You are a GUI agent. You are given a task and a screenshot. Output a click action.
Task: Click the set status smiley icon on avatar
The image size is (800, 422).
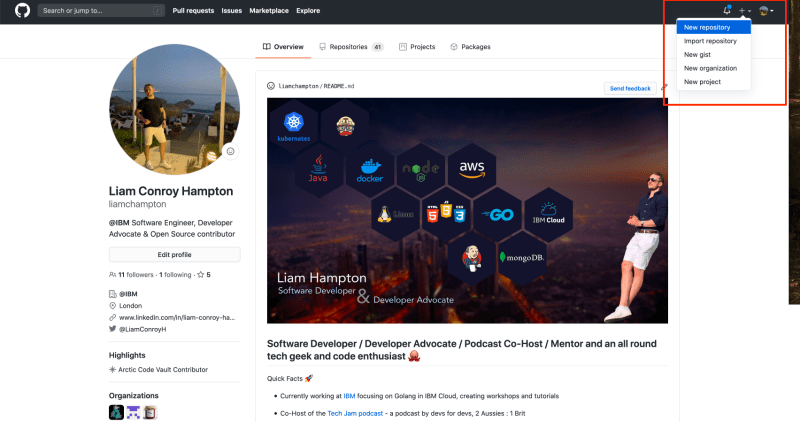tap(231, 151)
